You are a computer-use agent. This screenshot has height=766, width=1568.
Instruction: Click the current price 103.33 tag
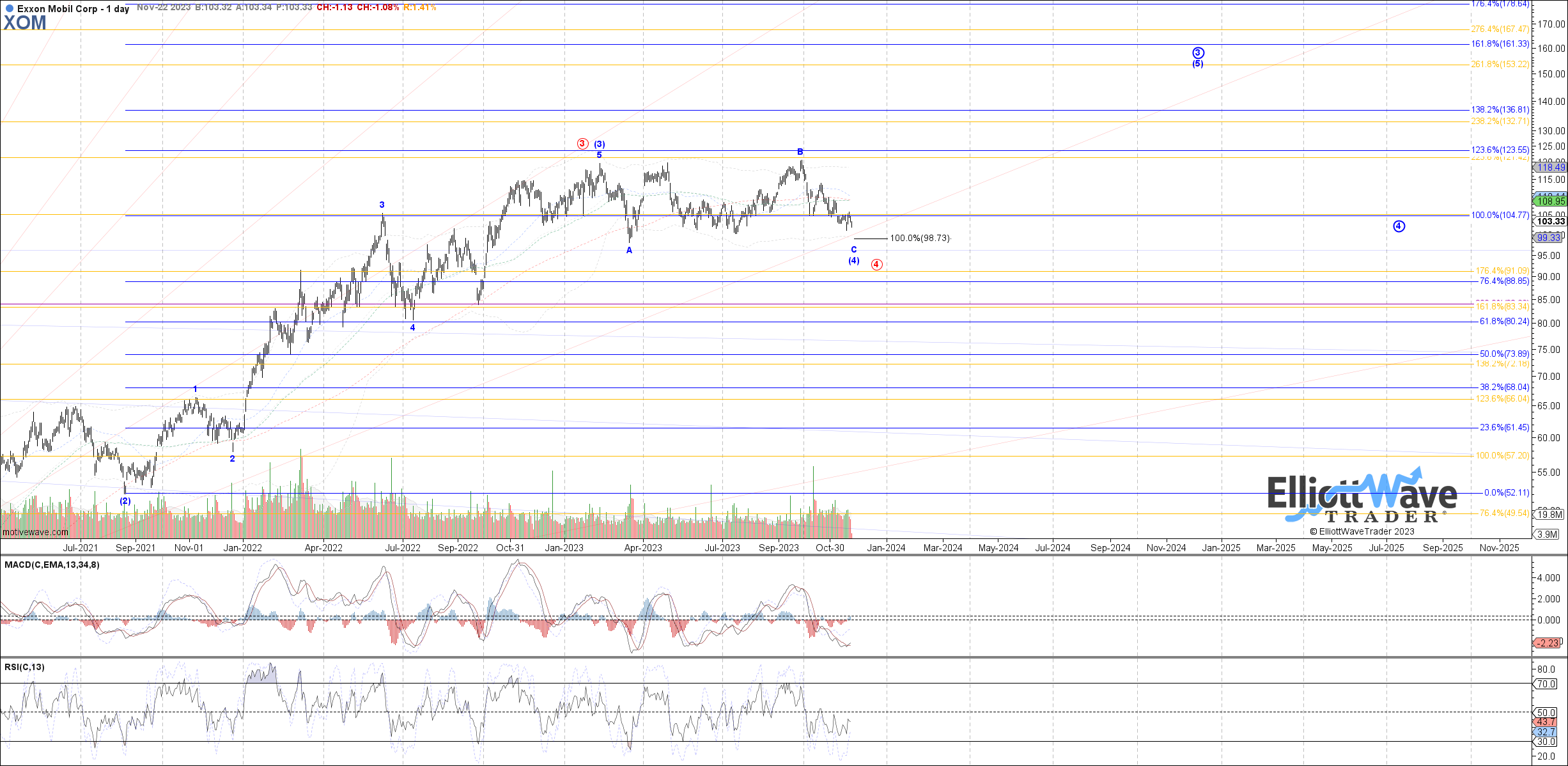pyautogui.click(x=1549, y=221)
